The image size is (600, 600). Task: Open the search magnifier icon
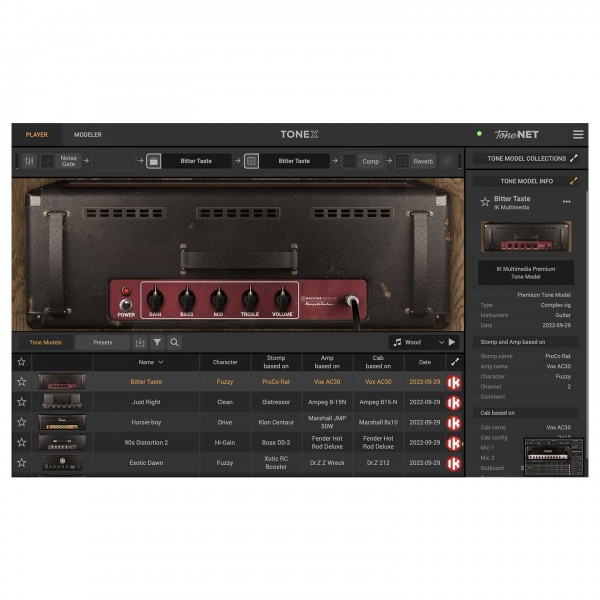coord(174,342)
